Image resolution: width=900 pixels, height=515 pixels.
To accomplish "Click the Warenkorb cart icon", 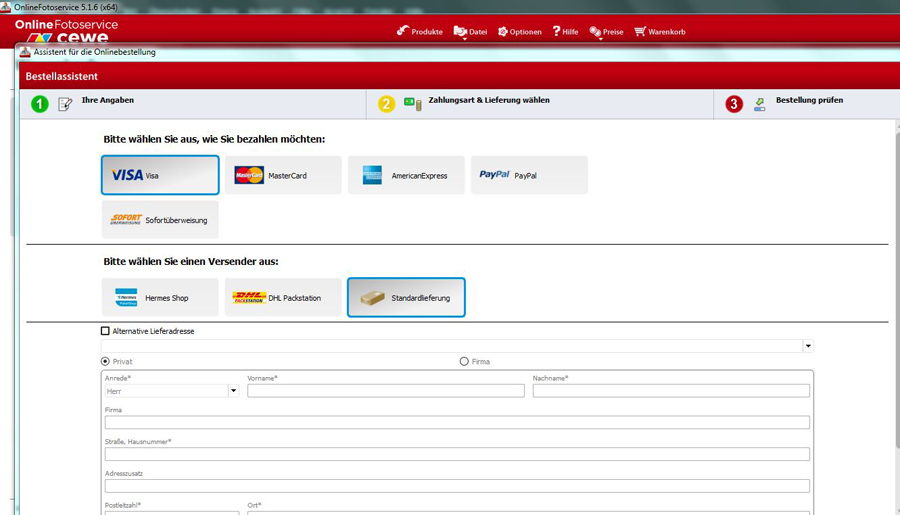I will [639, 31].
